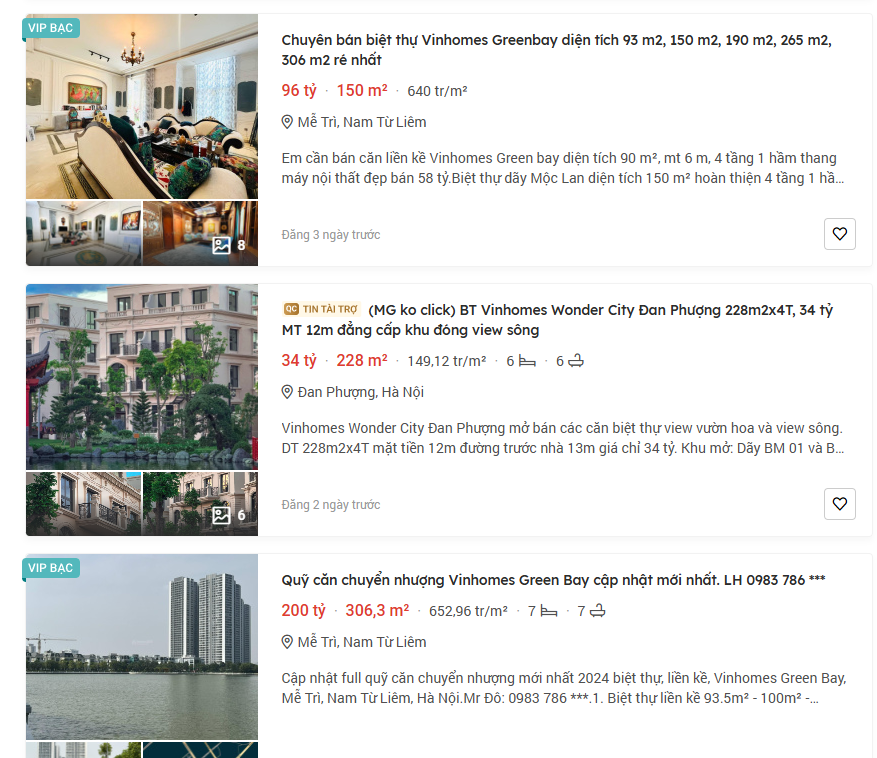The height and width of the screenshot is (758, 877).
Task: Click bed icon on the 34 tỷ listing
Action: pos(527,361)
